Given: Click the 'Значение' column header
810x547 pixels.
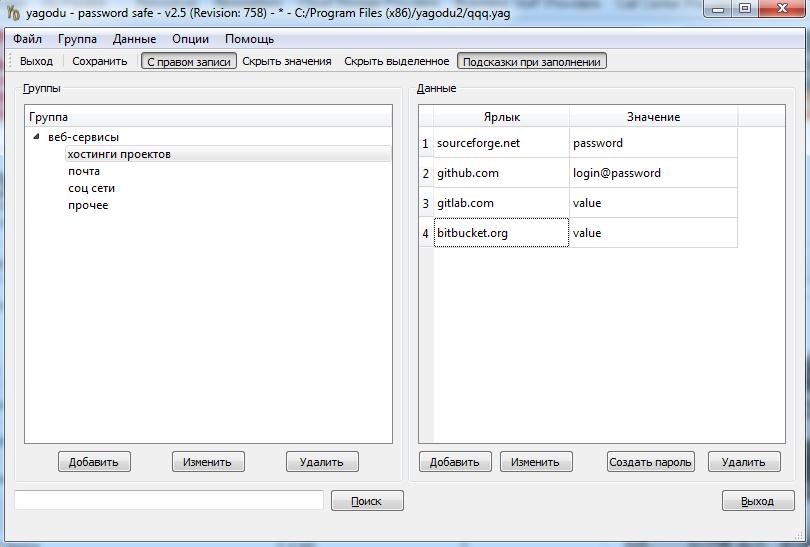Looking at the screenshot, I should click(653, 117).
